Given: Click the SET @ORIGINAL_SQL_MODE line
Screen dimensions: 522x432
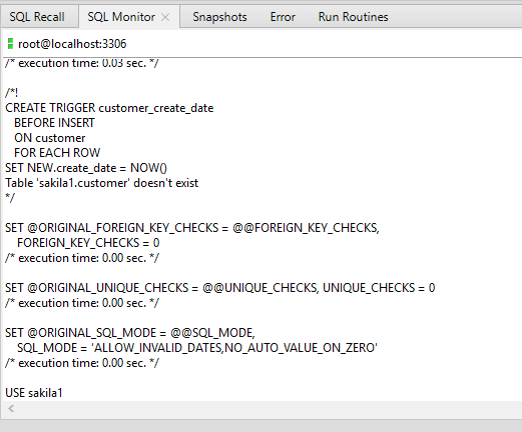Looking at the screenshot, I should coord(130,333).
